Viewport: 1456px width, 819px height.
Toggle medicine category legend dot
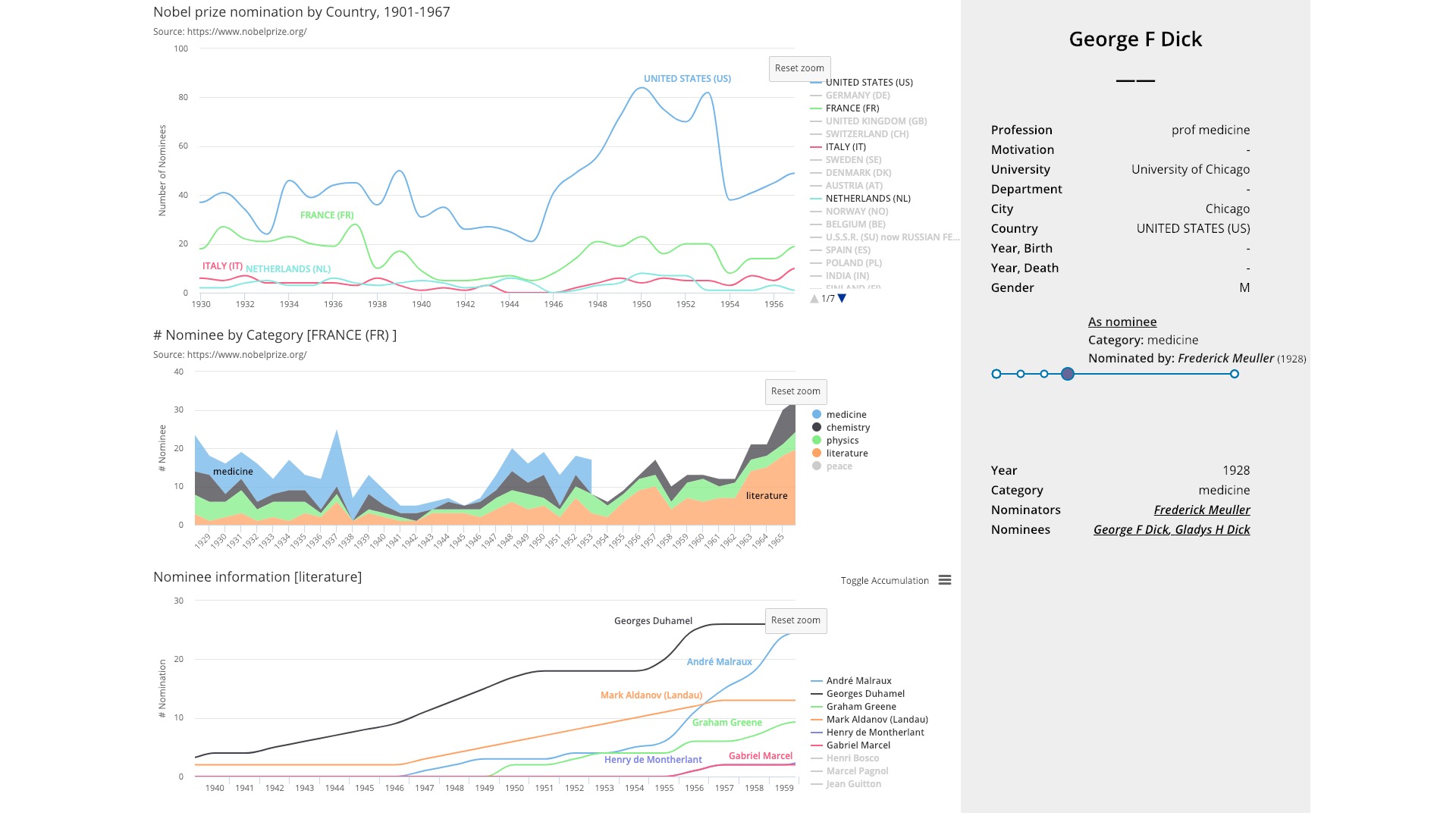tap(817, 415)
